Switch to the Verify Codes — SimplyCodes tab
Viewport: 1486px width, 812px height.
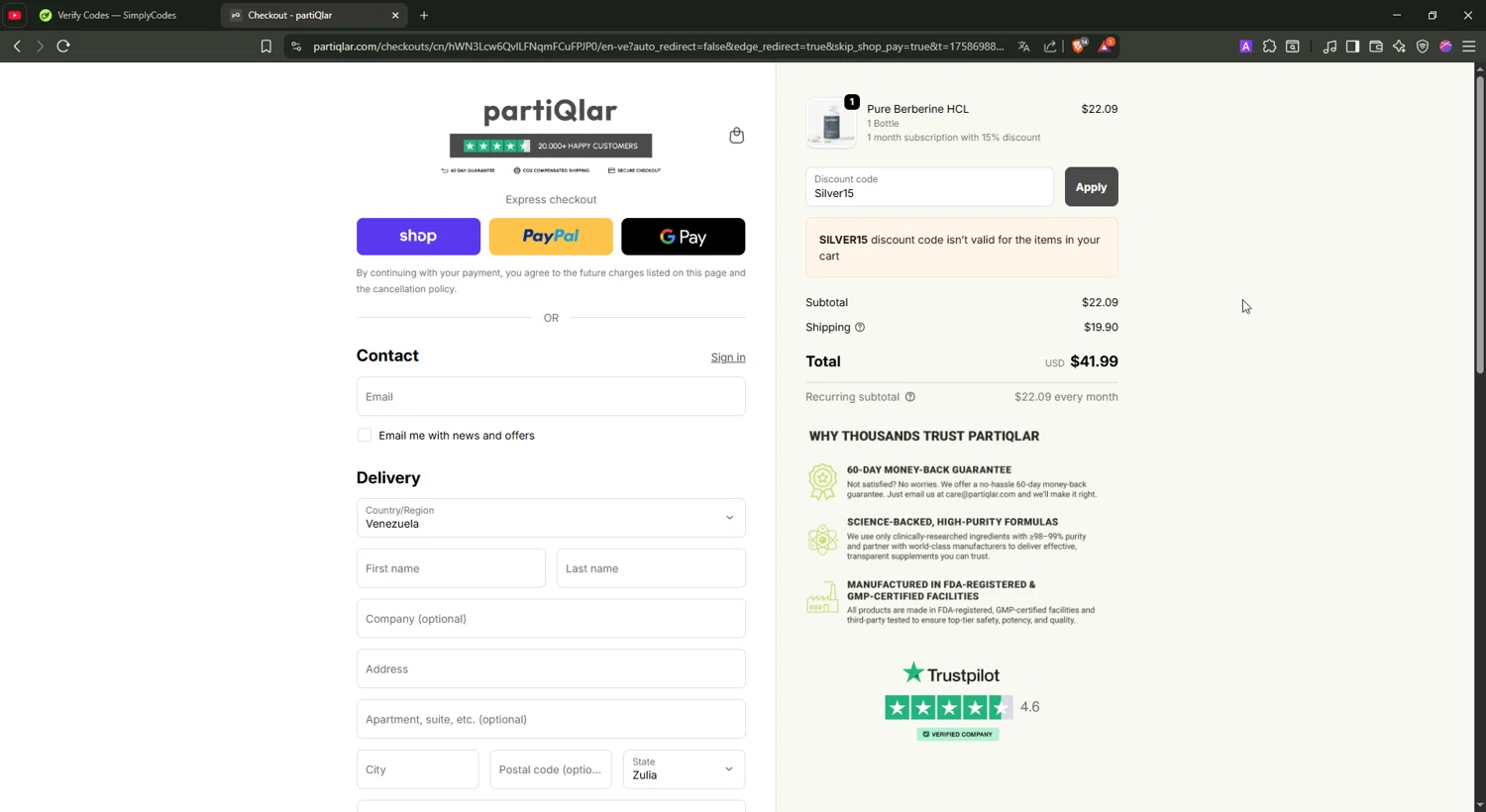pyautogui.click(x=117, y=15)
